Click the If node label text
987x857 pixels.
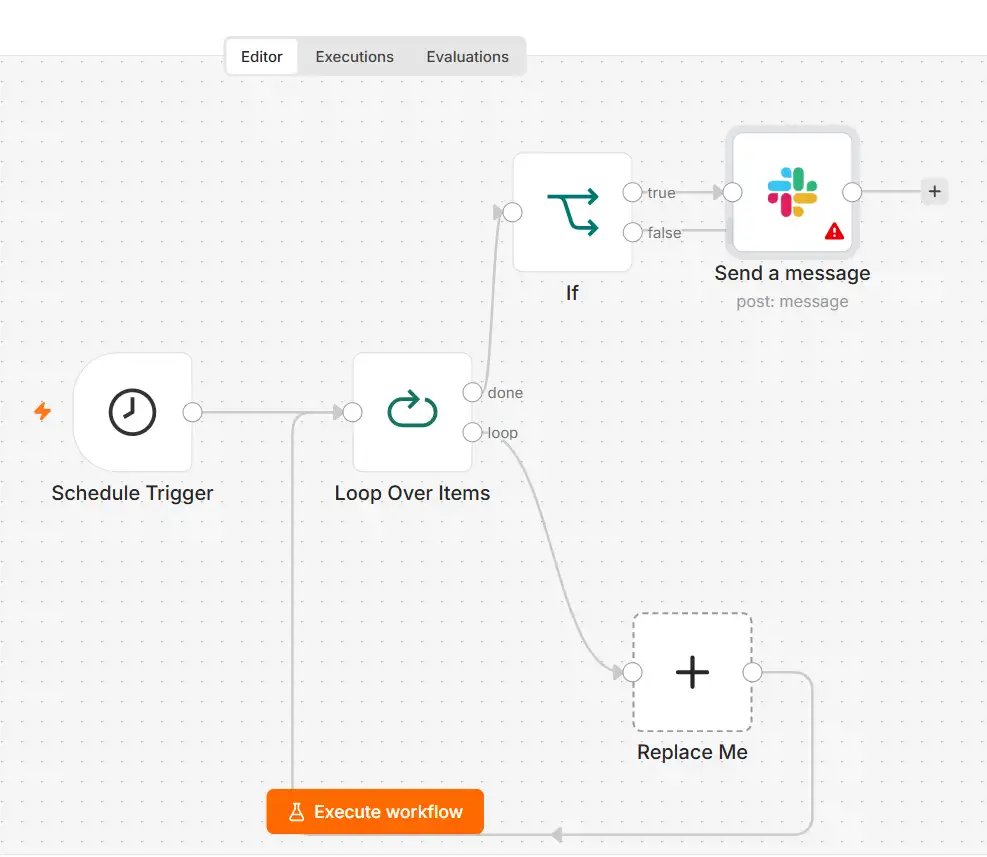point(572,293)
